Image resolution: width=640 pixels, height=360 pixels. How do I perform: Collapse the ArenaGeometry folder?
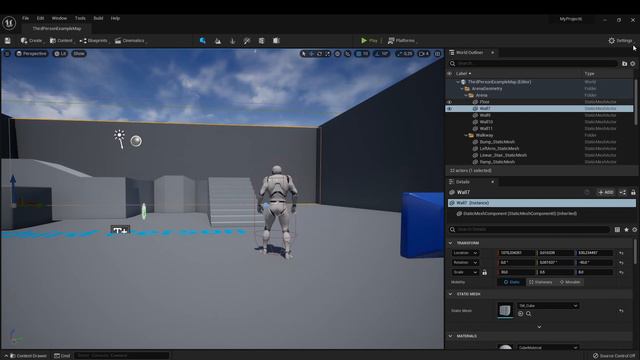click(462, 89)
